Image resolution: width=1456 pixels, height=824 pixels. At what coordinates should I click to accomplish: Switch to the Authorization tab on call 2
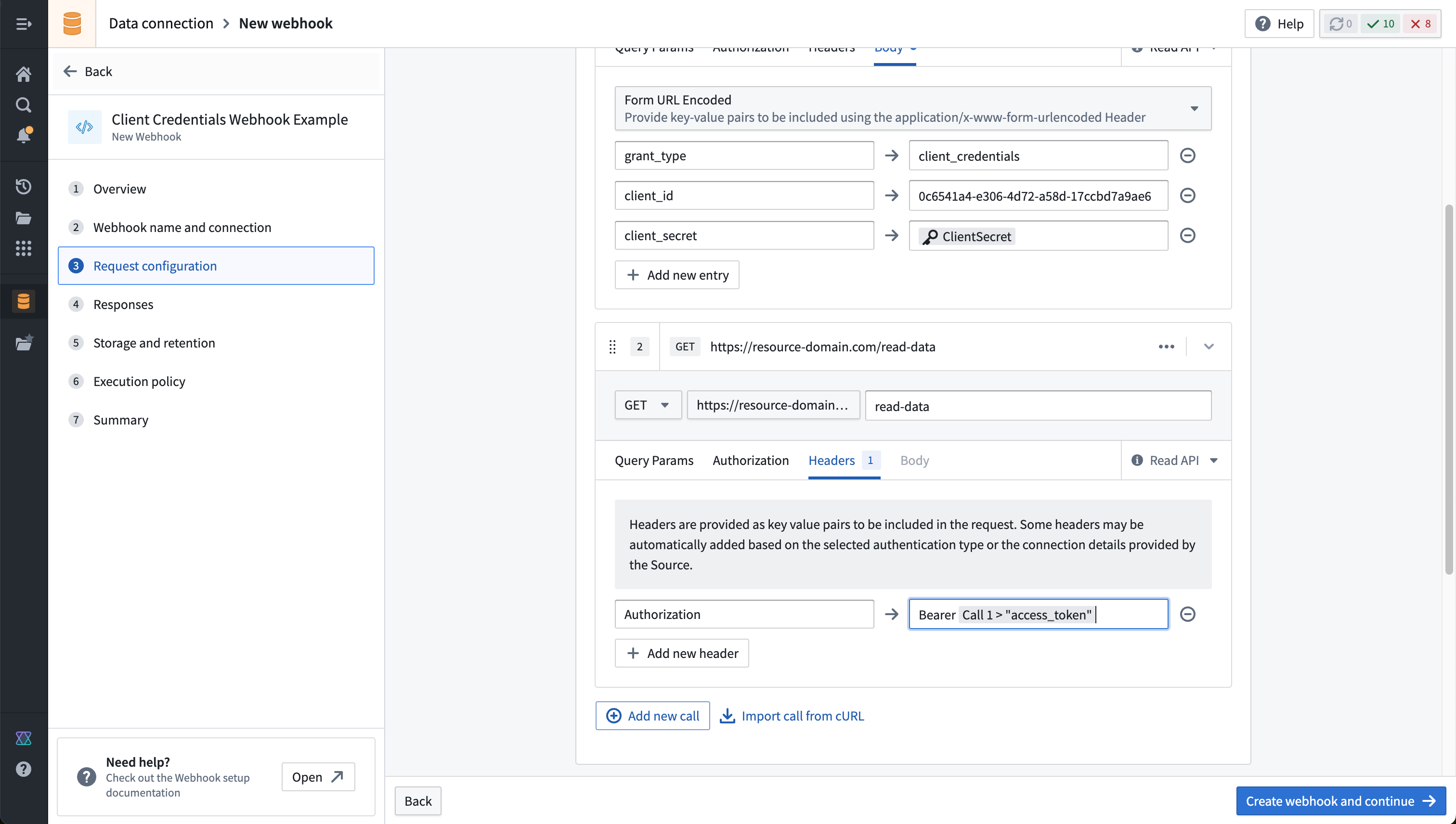(750, 460)
